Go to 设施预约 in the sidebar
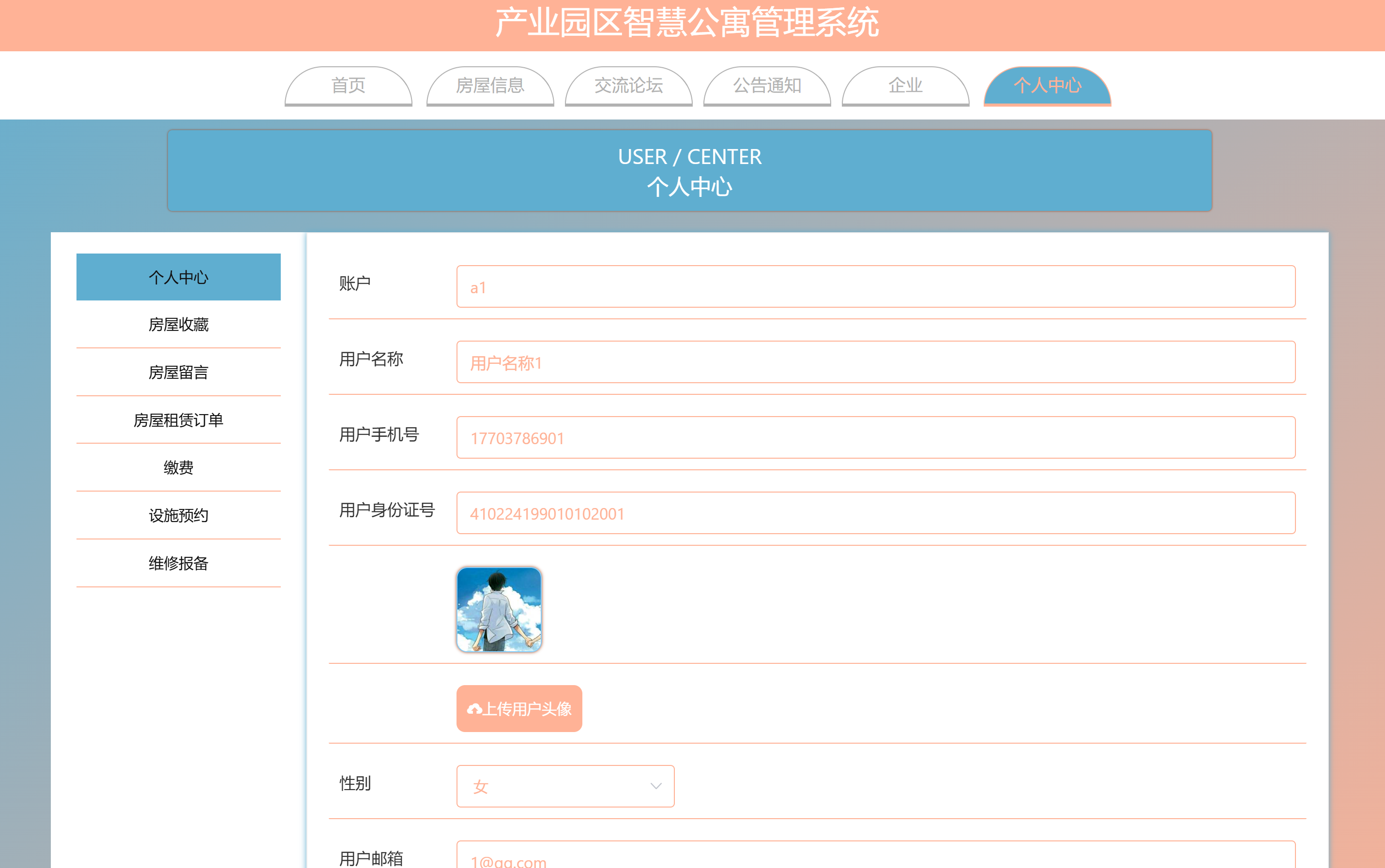This screenshot has width=1385, height=868. point(178,515)
